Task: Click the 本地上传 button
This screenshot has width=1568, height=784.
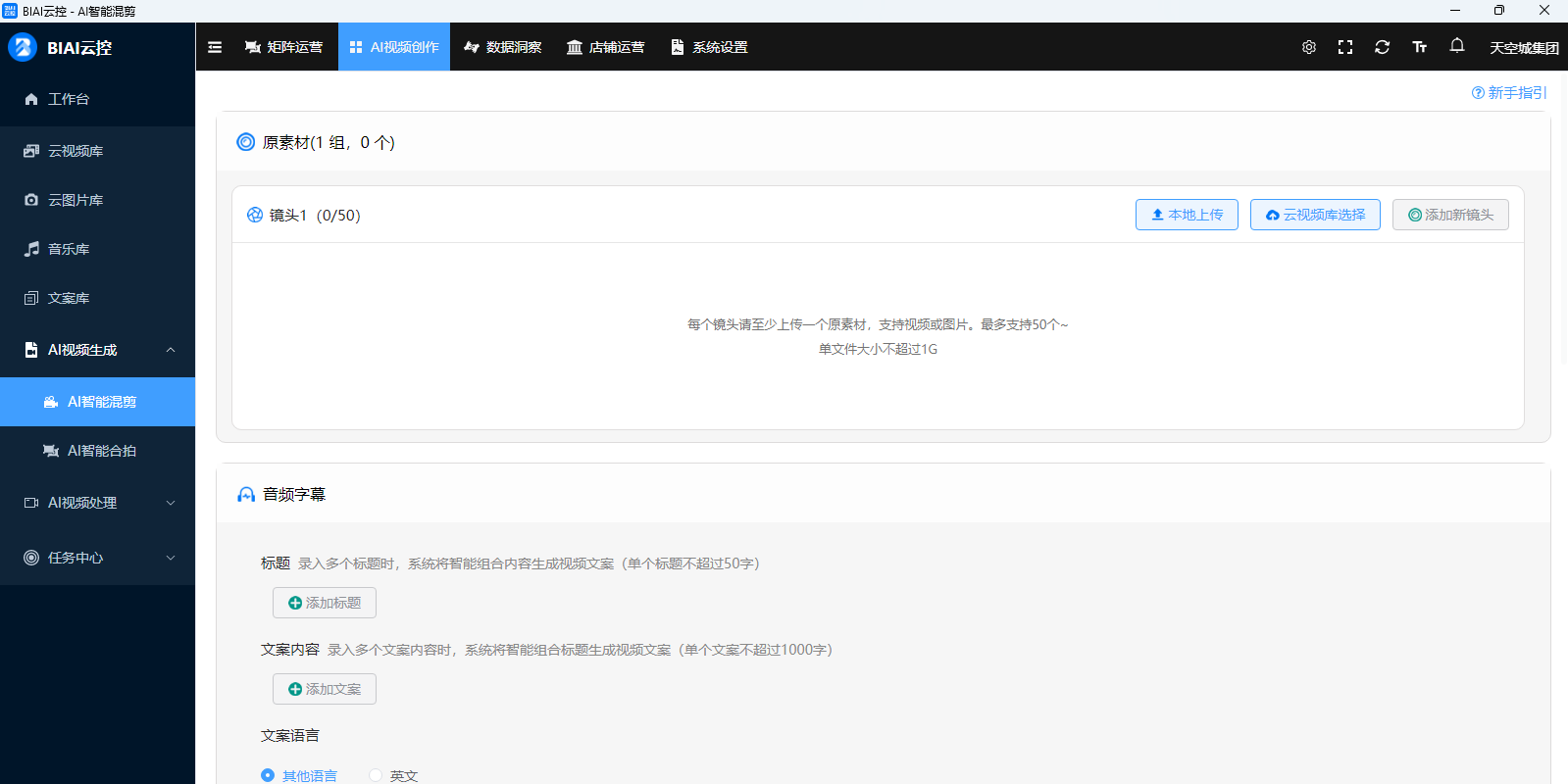Action: [1187, 215]
